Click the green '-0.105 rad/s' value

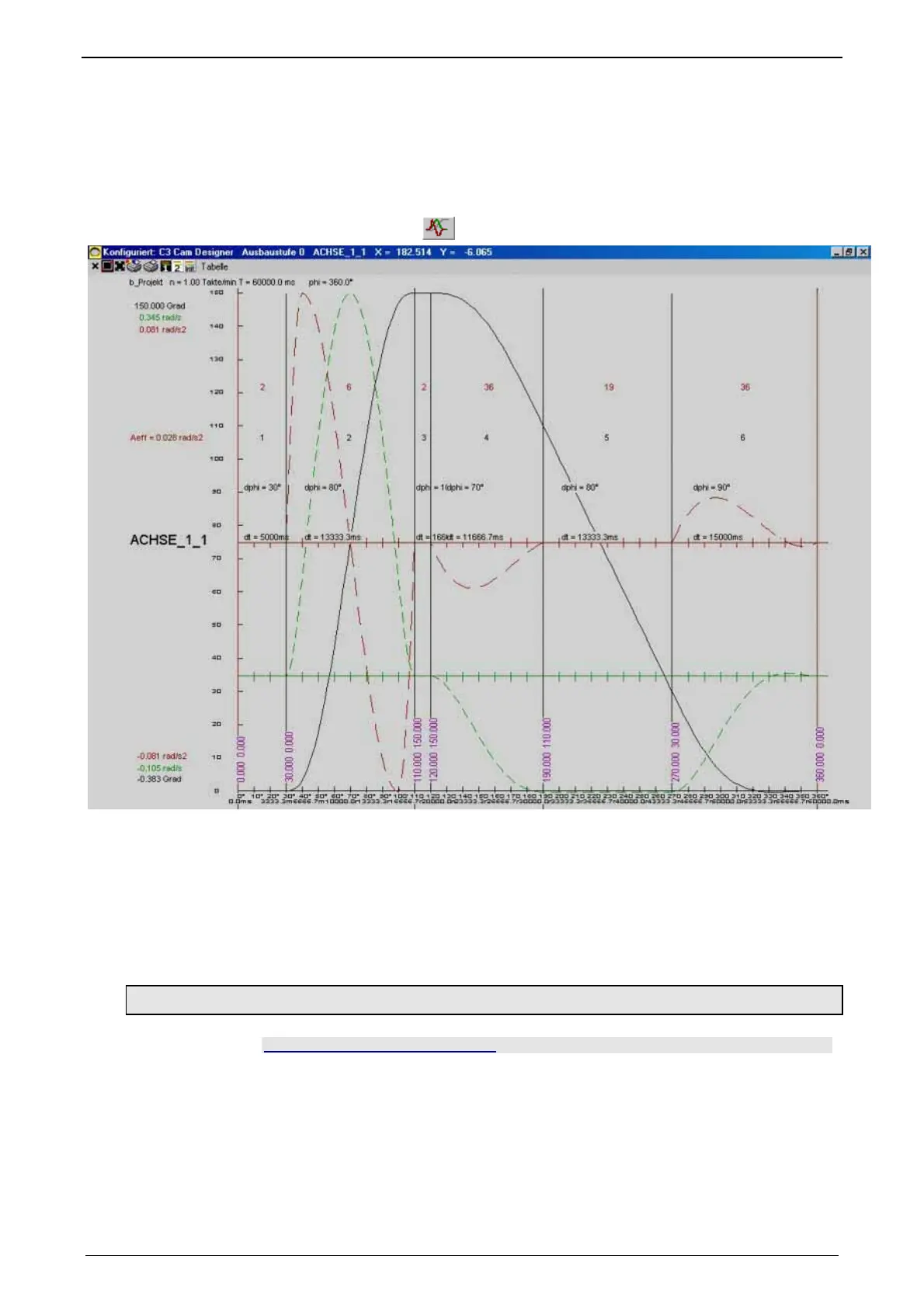(x=159, y=768)
